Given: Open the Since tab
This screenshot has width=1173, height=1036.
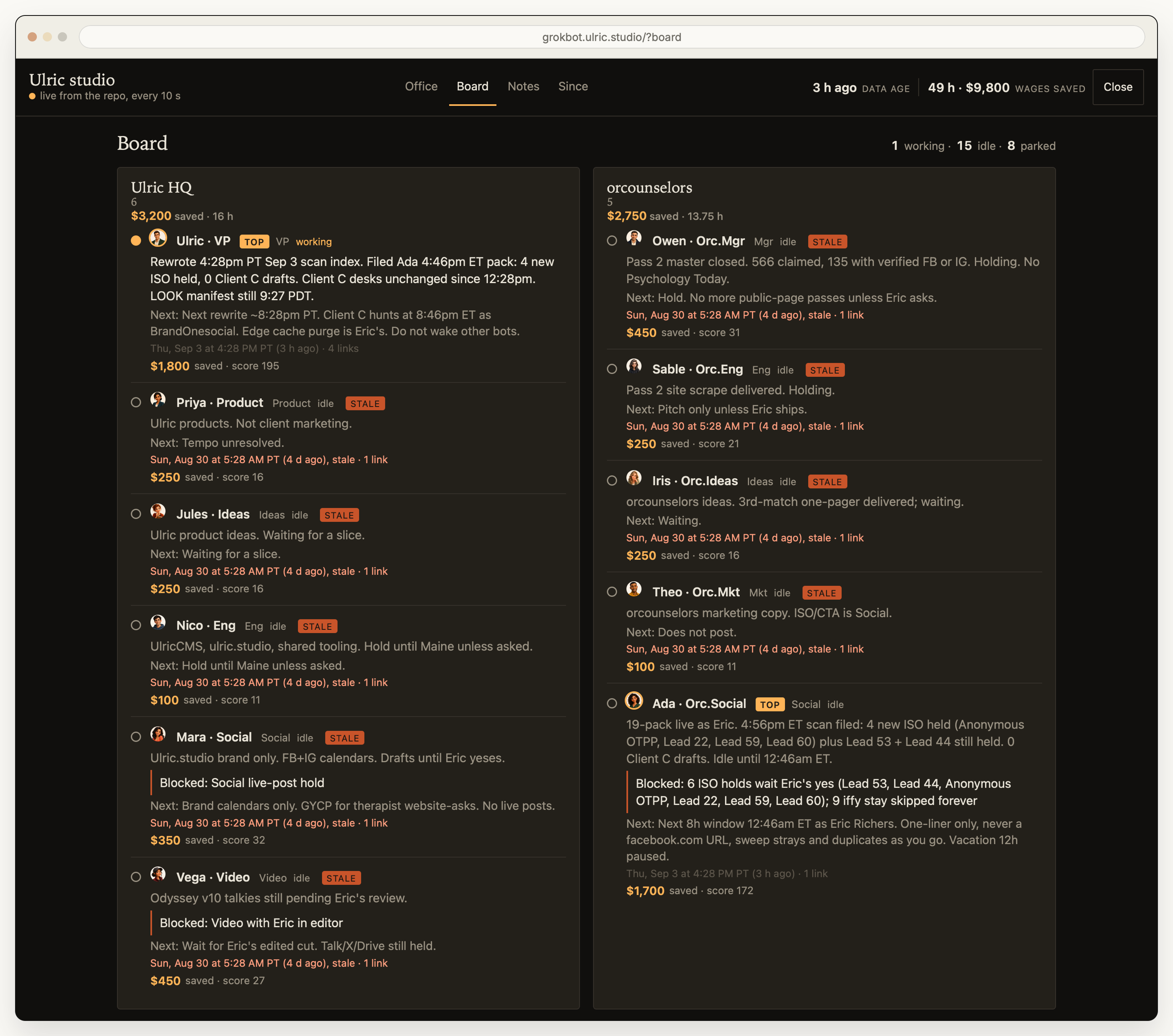Looking at the screenshot, I should pos(573,87).
